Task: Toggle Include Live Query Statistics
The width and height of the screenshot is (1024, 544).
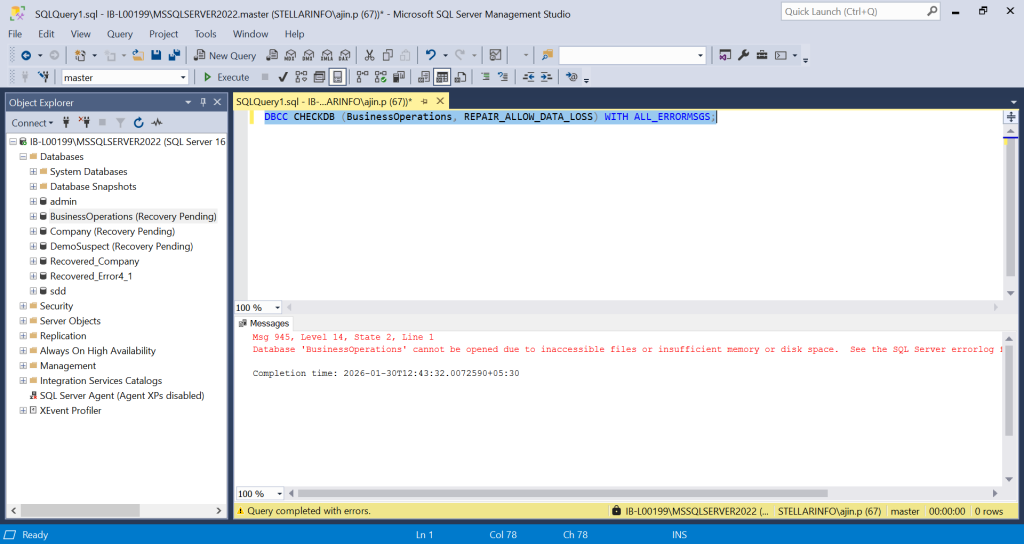Action: pyautogui.click(x=381, y=77)
